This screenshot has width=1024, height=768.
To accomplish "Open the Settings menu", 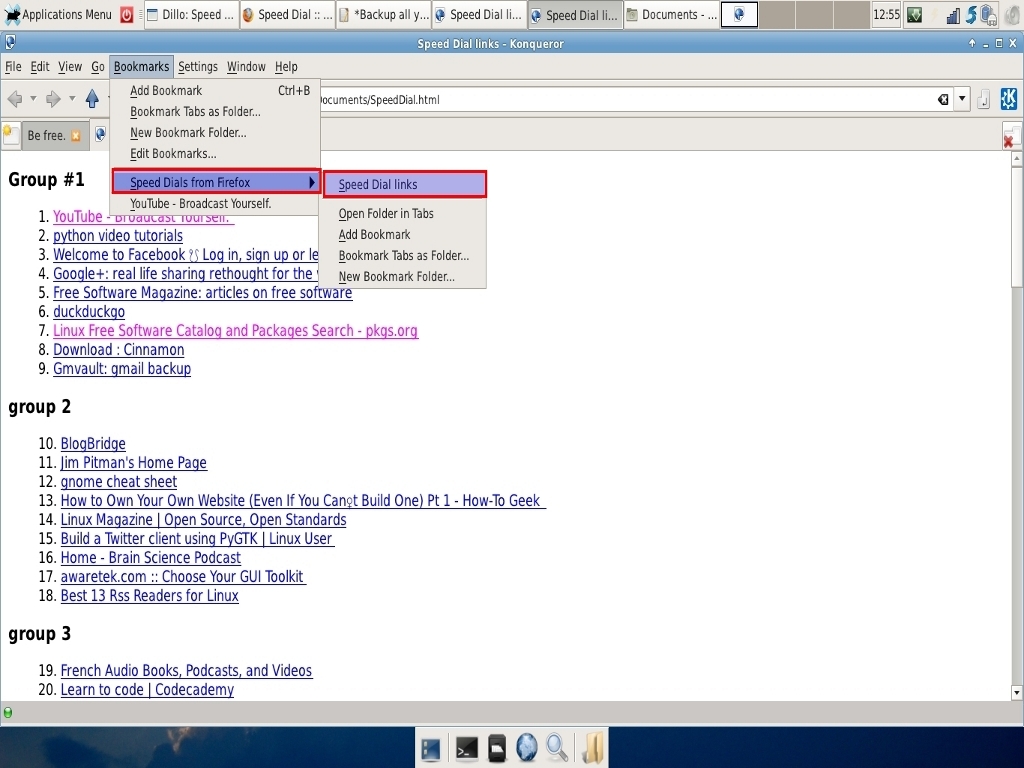I will pyautogui.click(x=198, y=67).
